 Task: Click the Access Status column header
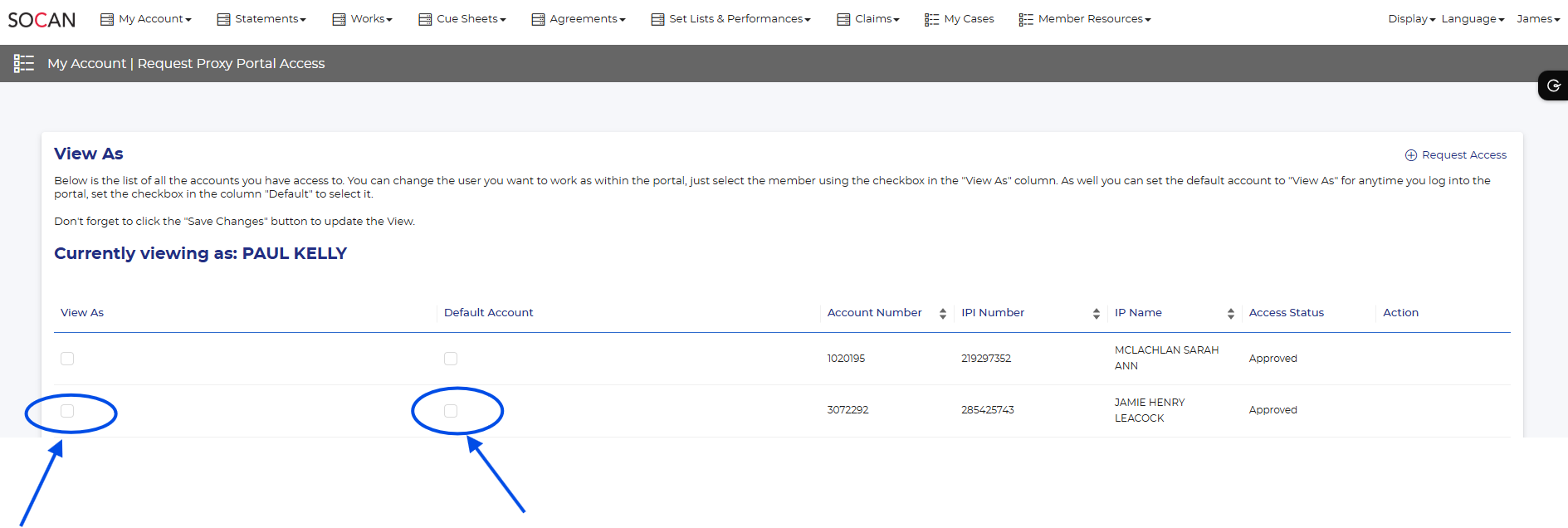click(1286, 313)
